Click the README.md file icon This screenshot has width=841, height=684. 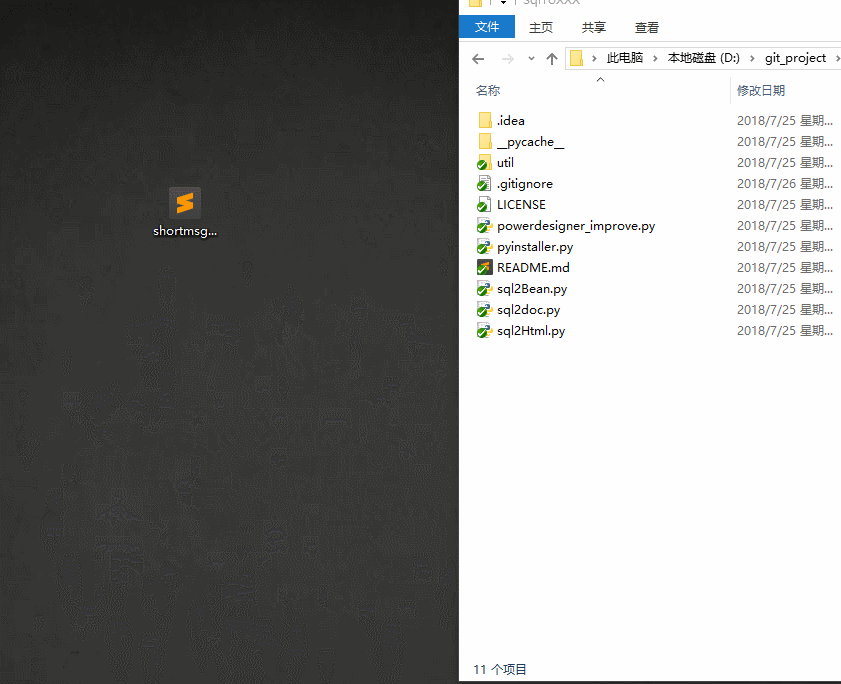484,267
